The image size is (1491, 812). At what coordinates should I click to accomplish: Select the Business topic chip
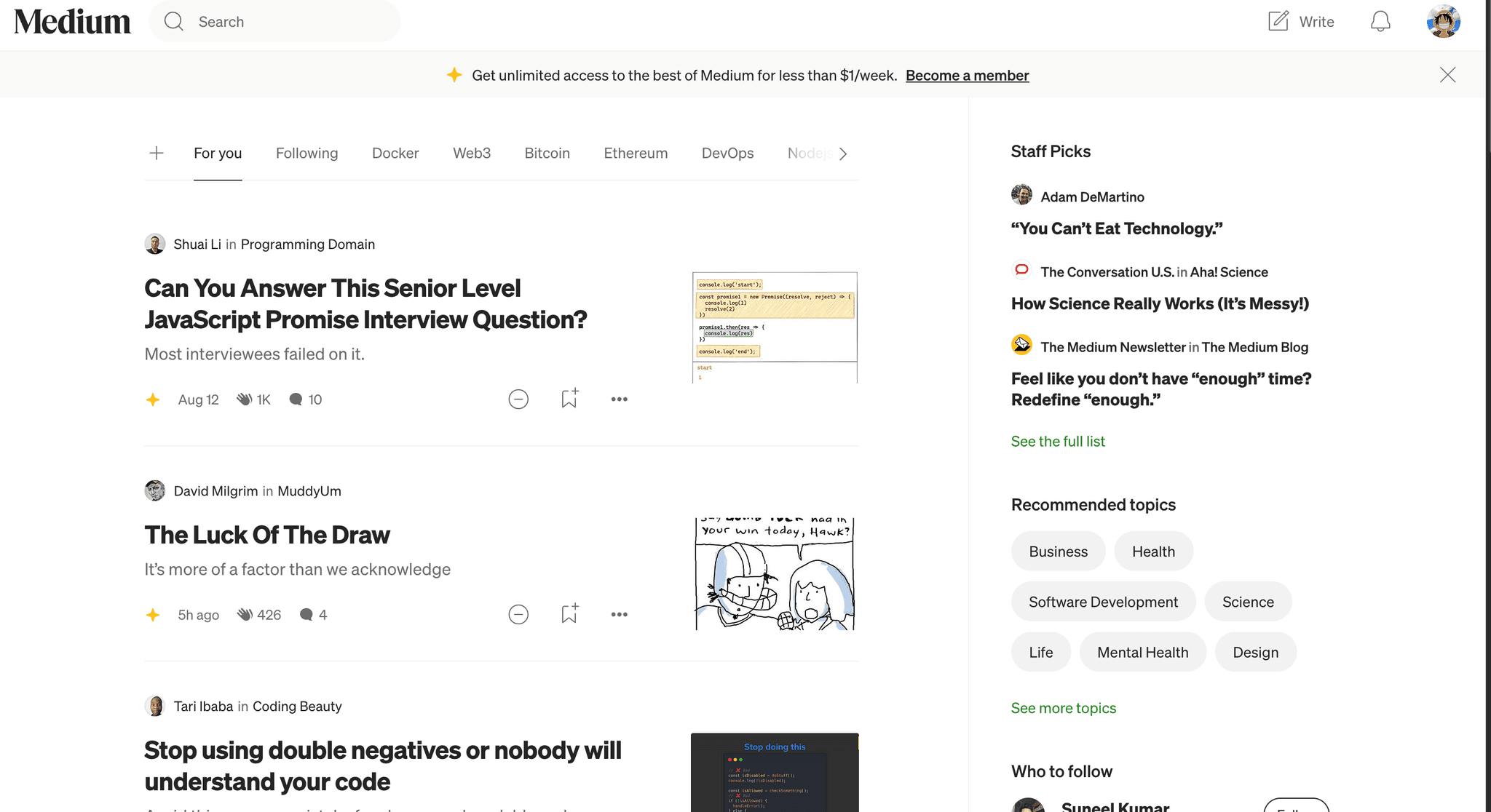tap(1058, 551)
